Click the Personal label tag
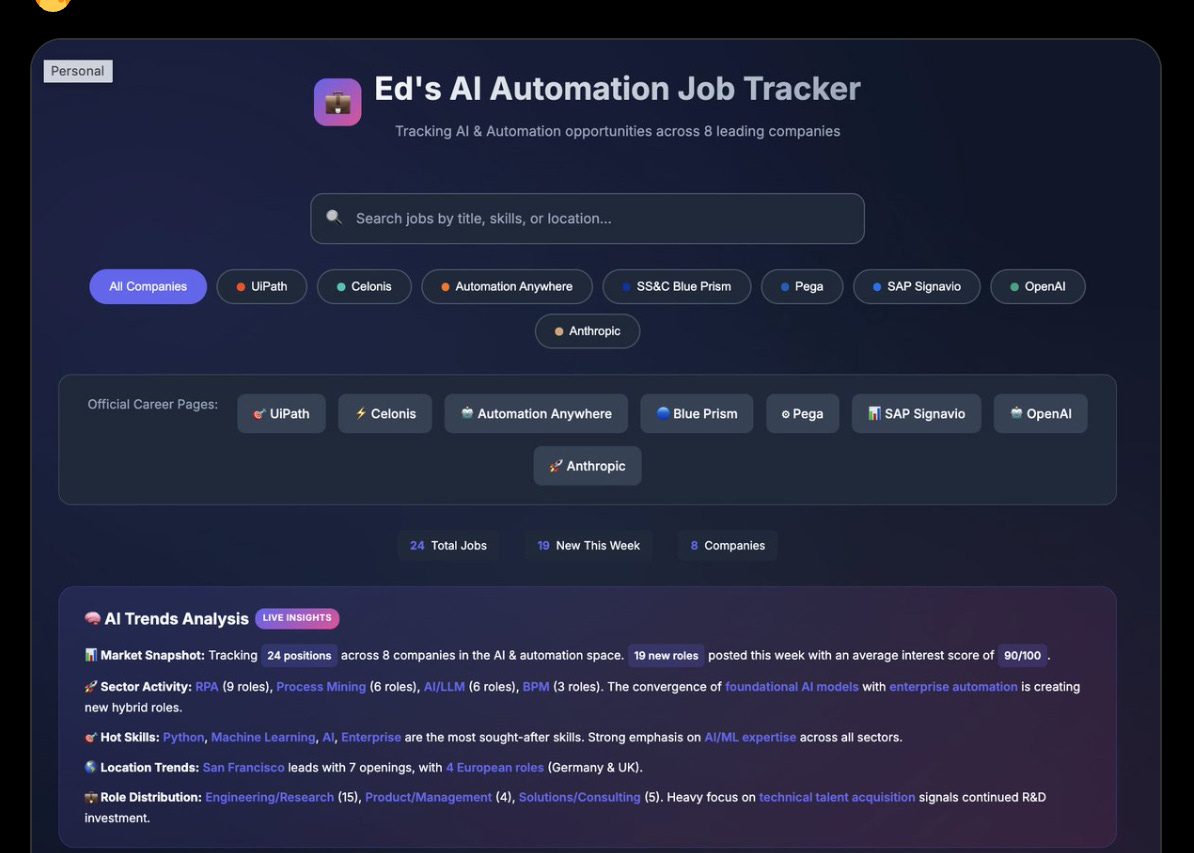 (78, 71)
